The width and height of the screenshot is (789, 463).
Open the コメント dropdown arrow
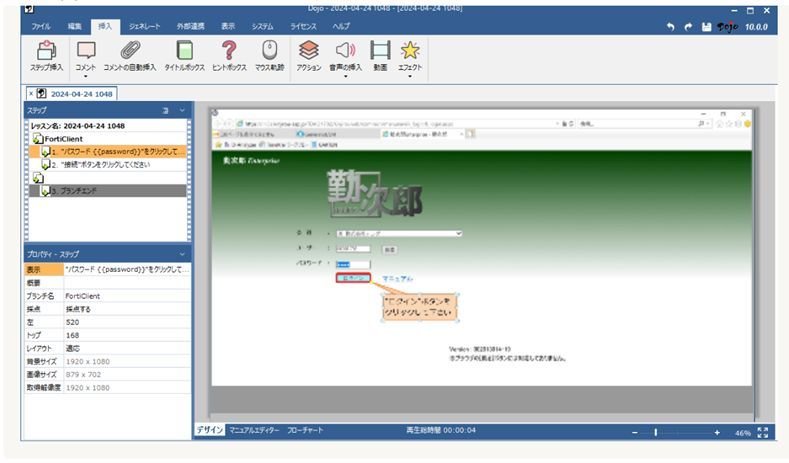86,76
